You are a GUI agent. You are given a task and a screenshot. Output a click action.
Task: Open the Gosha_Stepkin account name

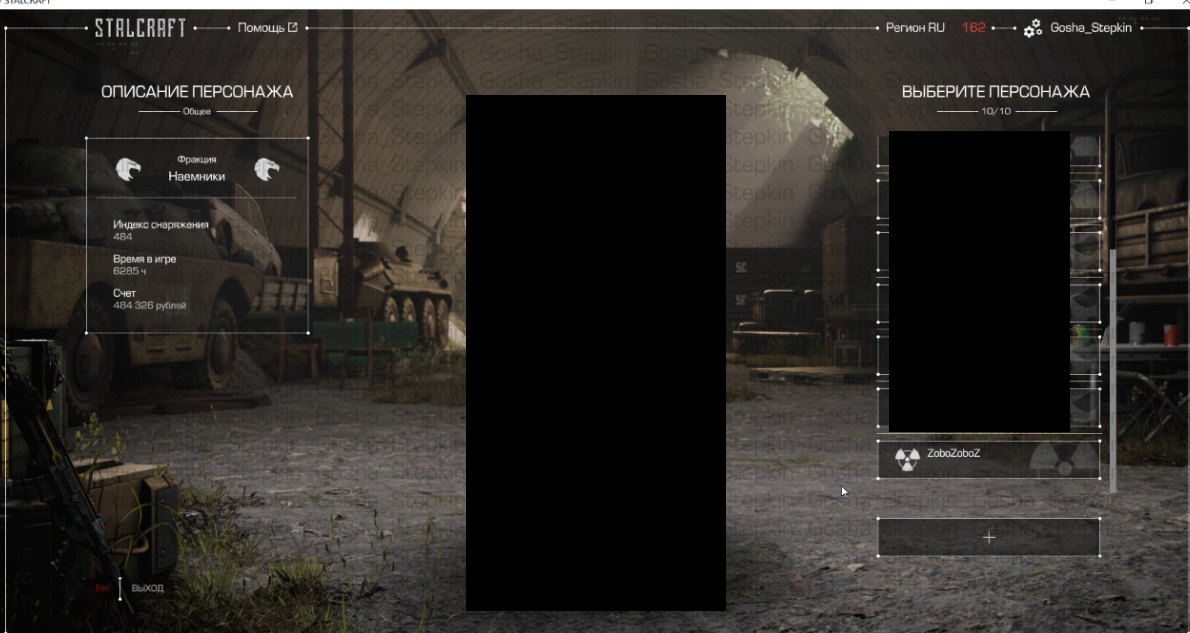1091,27
